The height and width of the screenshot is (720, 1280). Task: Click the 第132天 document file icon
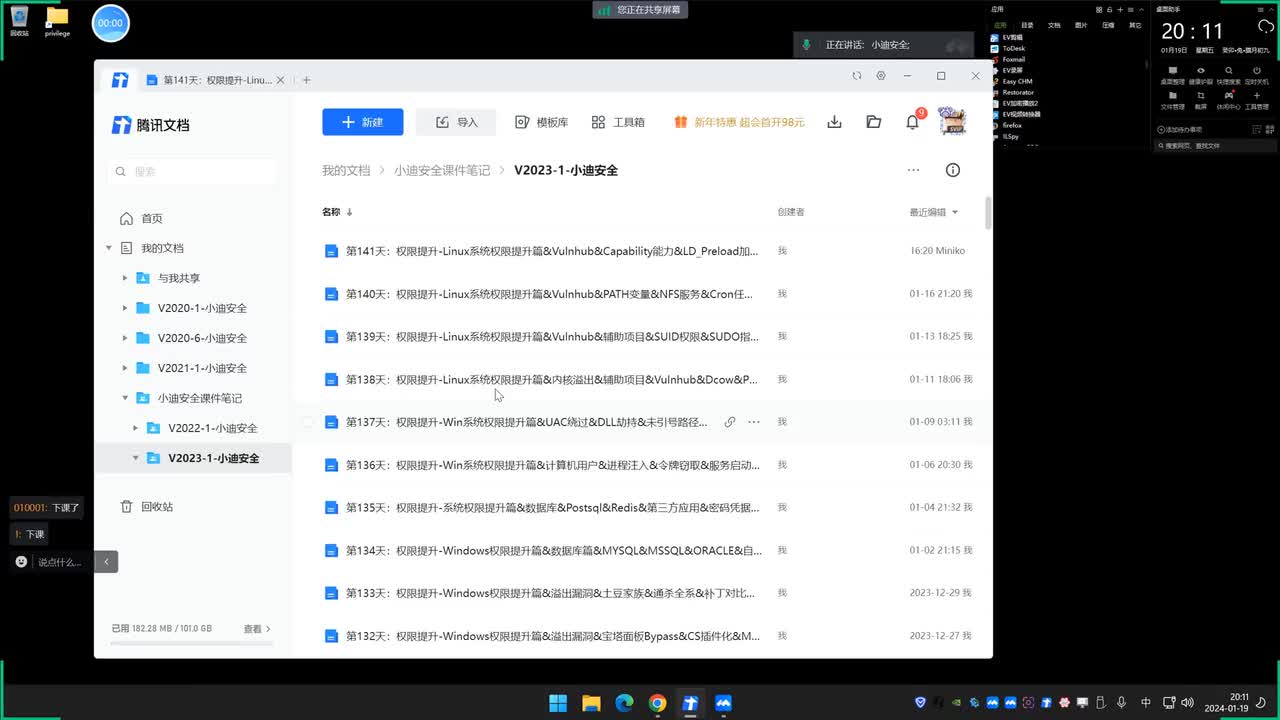(x=331, y=636)
